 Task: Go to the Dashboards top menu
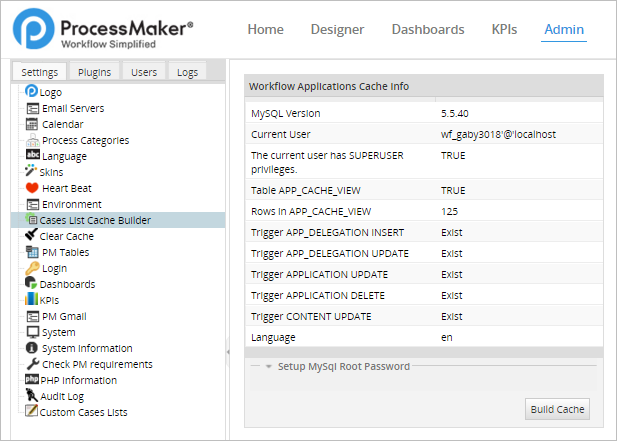pos(428,30)
